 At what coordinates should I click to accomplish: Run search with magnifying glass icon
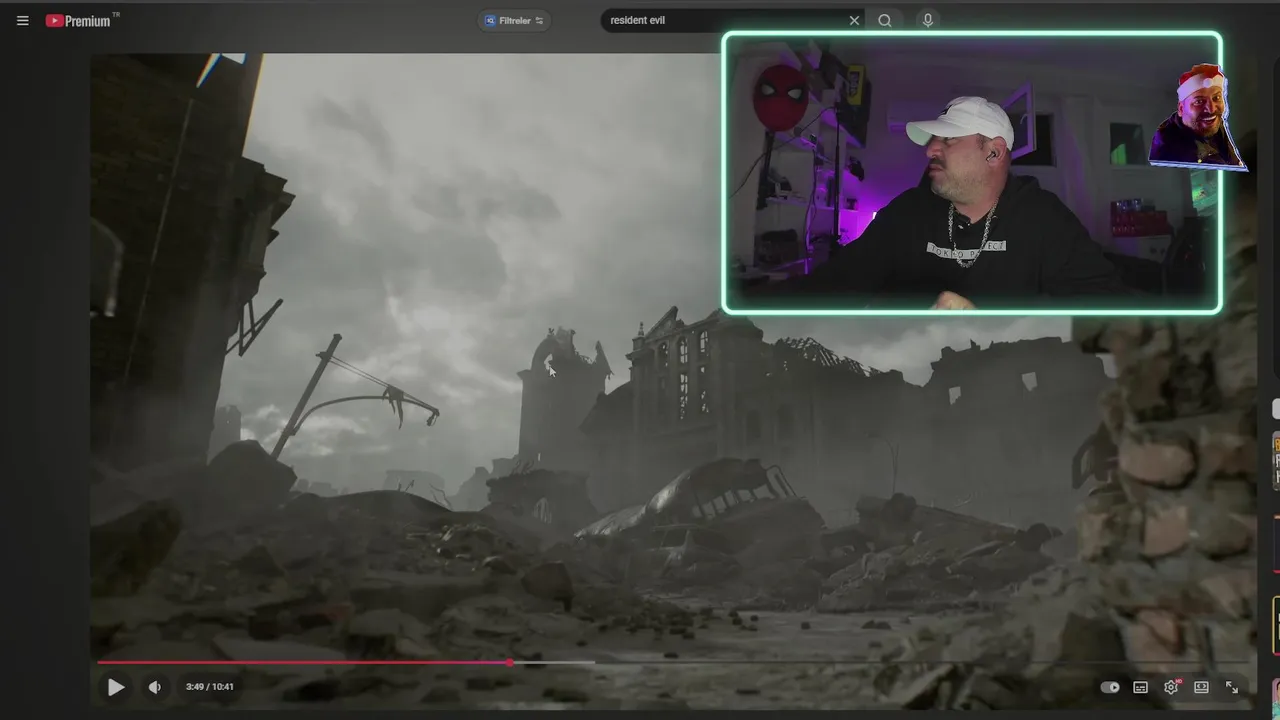(885, 20)
